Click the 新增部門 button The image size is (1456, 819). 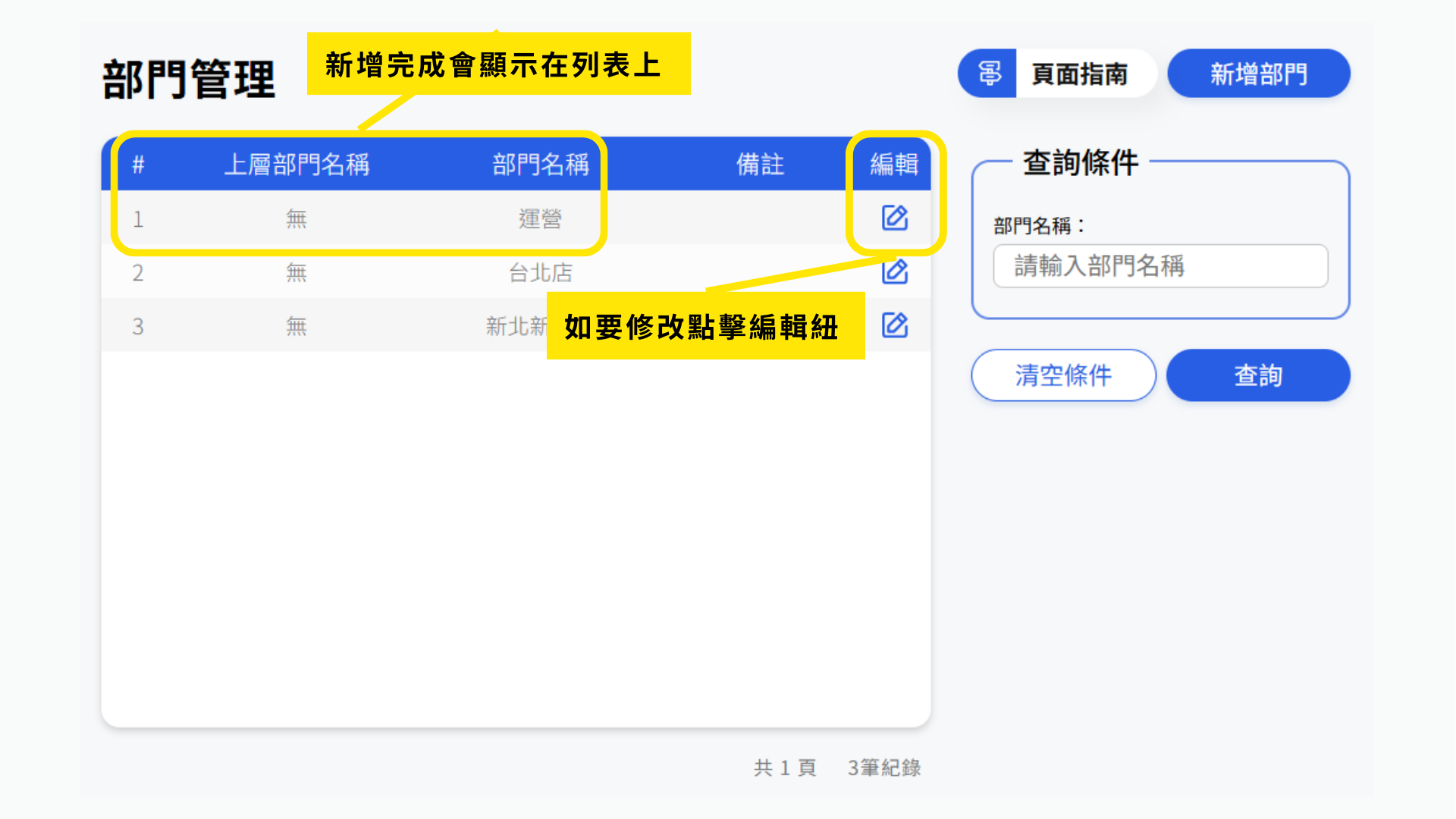click(x=1258, y=74)
